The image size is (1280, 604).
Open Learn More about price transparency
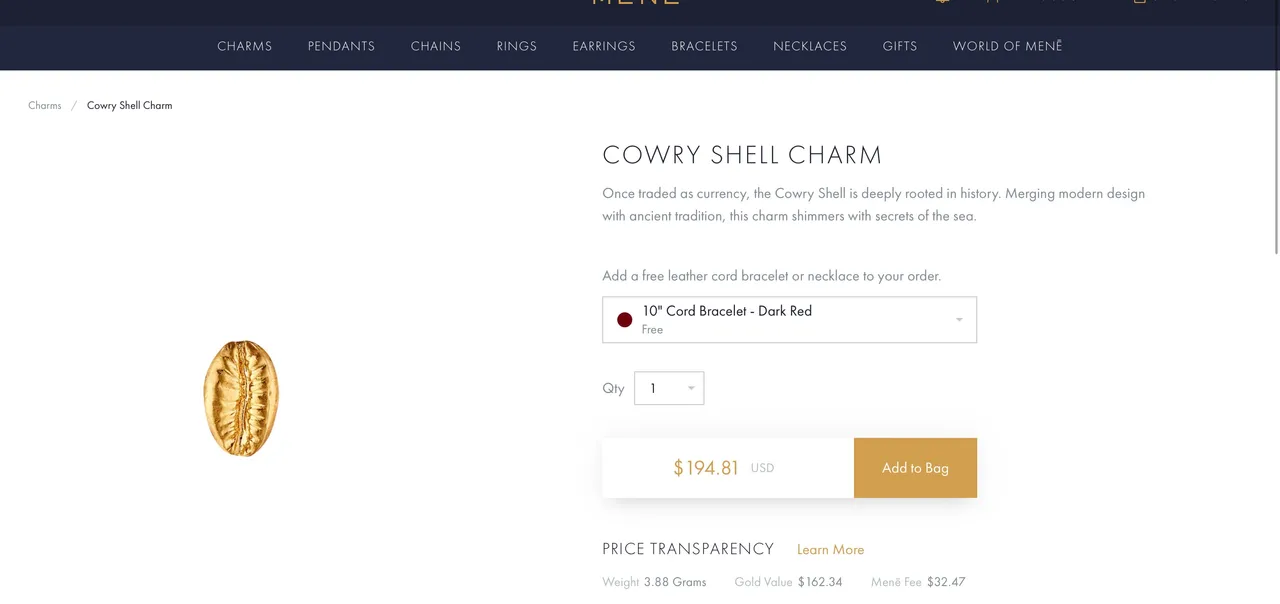click(x=830, y=550)
